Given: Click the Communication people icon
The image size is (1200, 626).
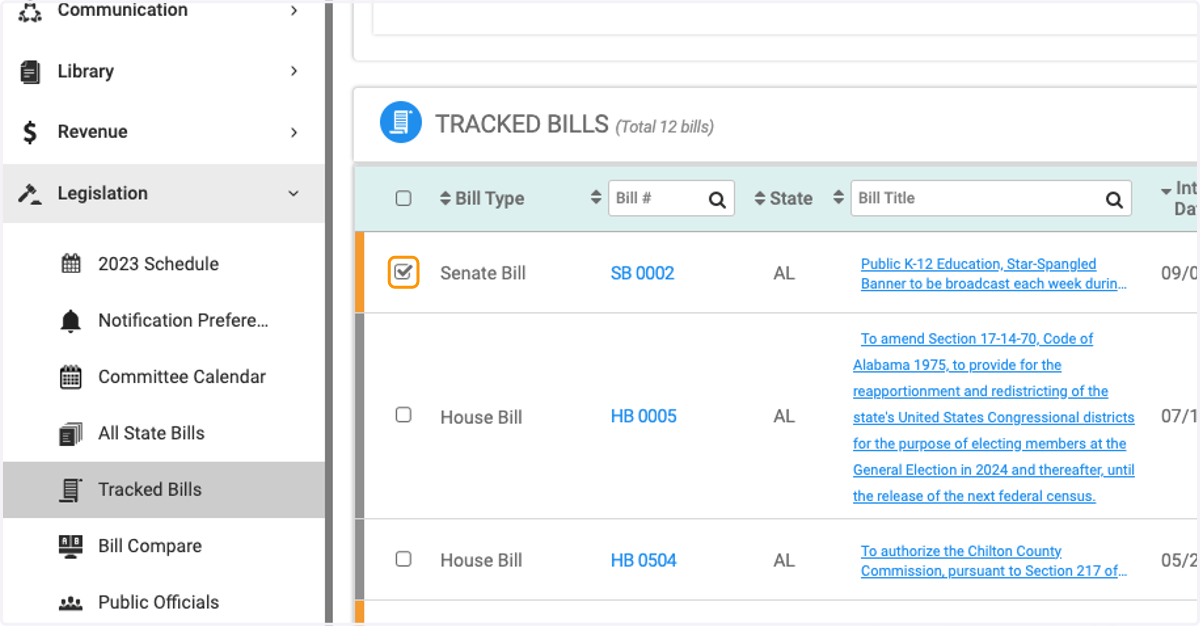Looking at the screenshot, I should coord(30,11).
